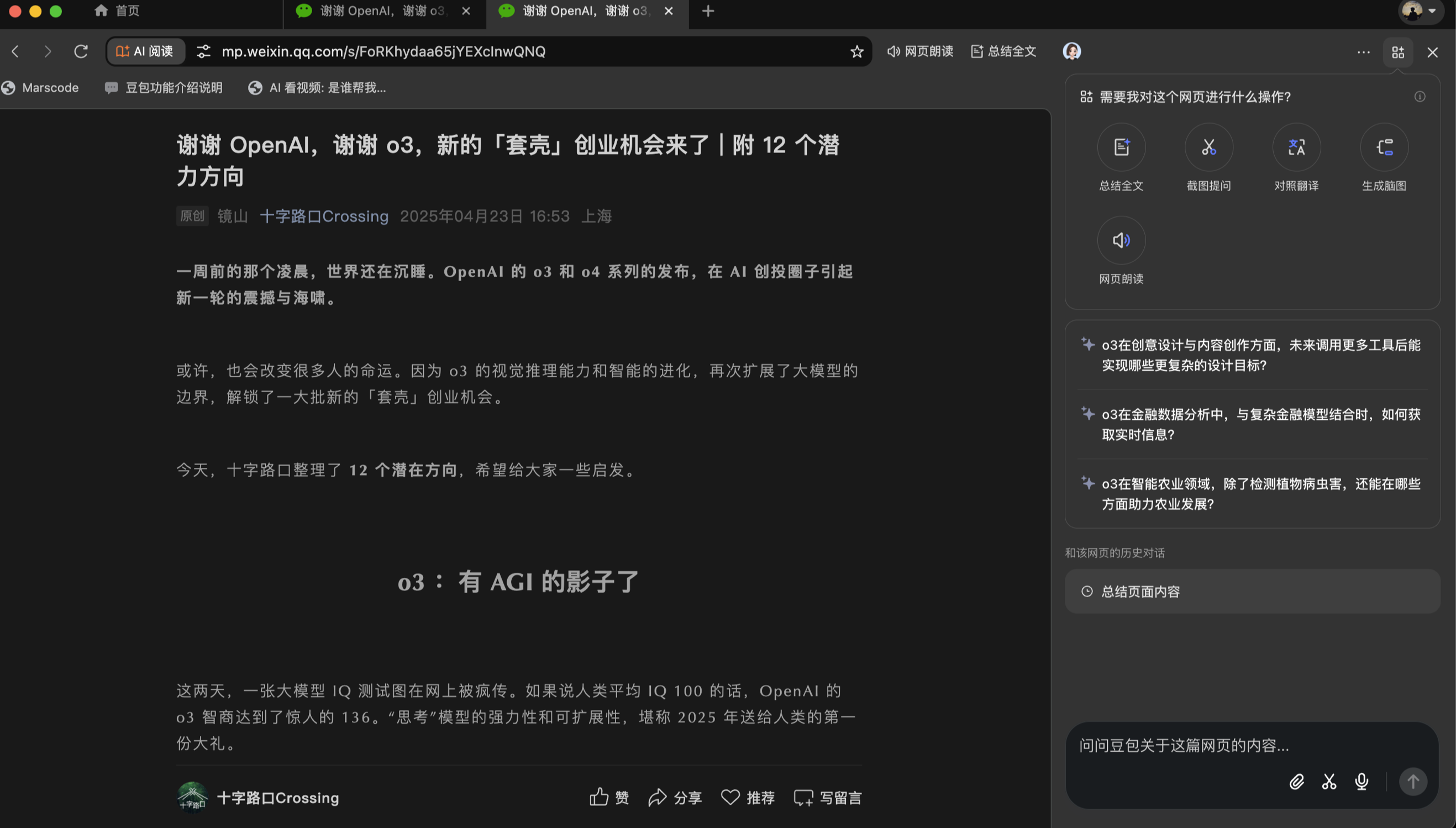Viewport: 1456px width, 828px height.
Task: Click the 推荐 heart button
Action: tap(748, 797)
